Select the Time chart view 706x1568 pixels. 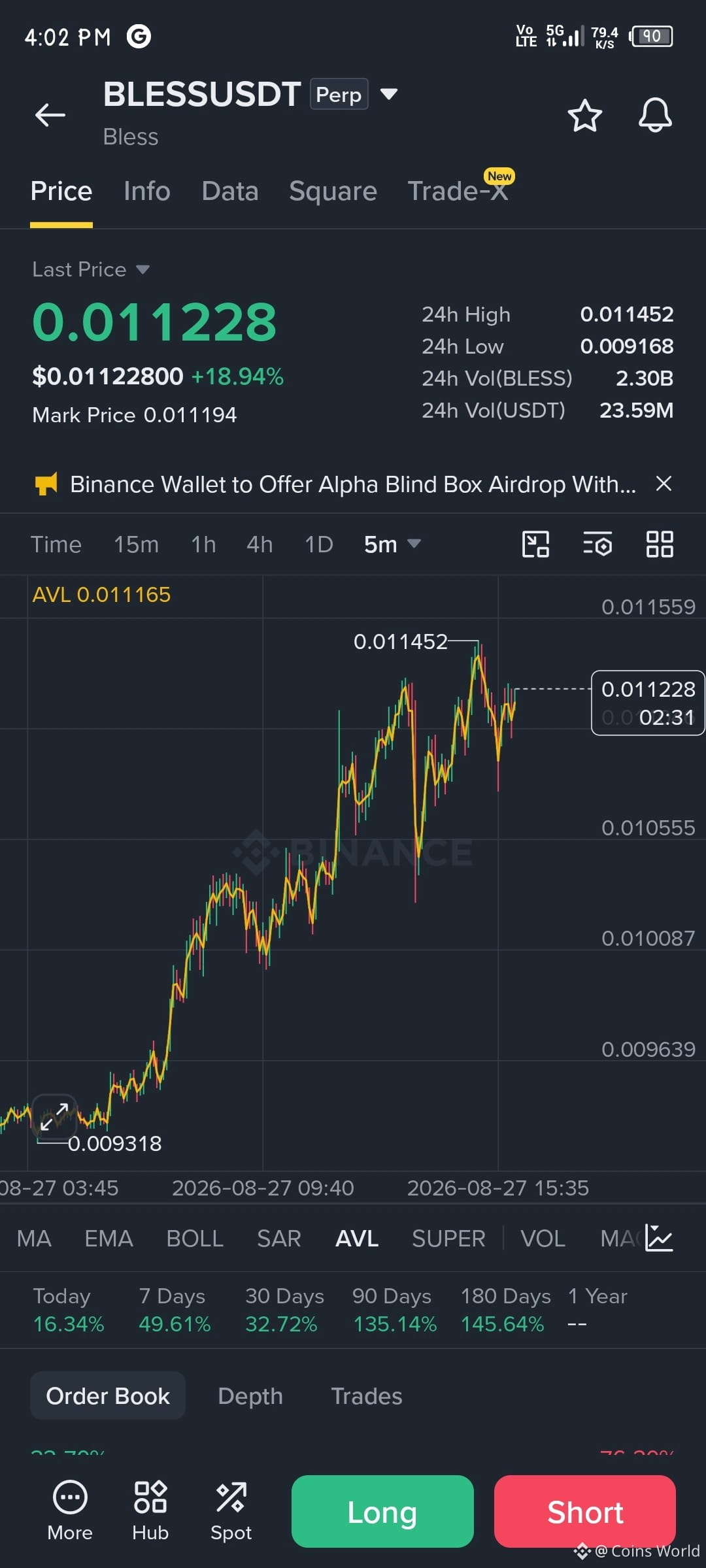click(56, 544)
